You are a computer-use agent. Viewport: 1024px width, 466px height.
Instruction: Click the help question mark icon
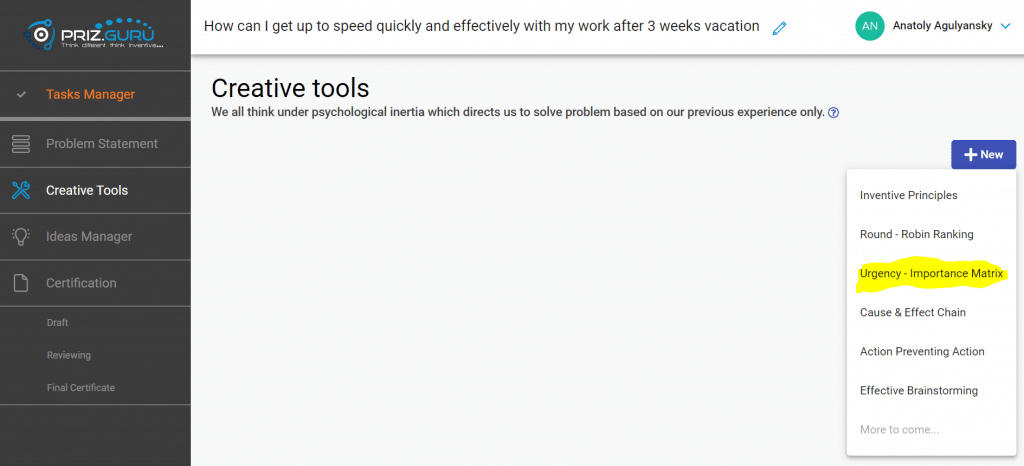(833, 113)
